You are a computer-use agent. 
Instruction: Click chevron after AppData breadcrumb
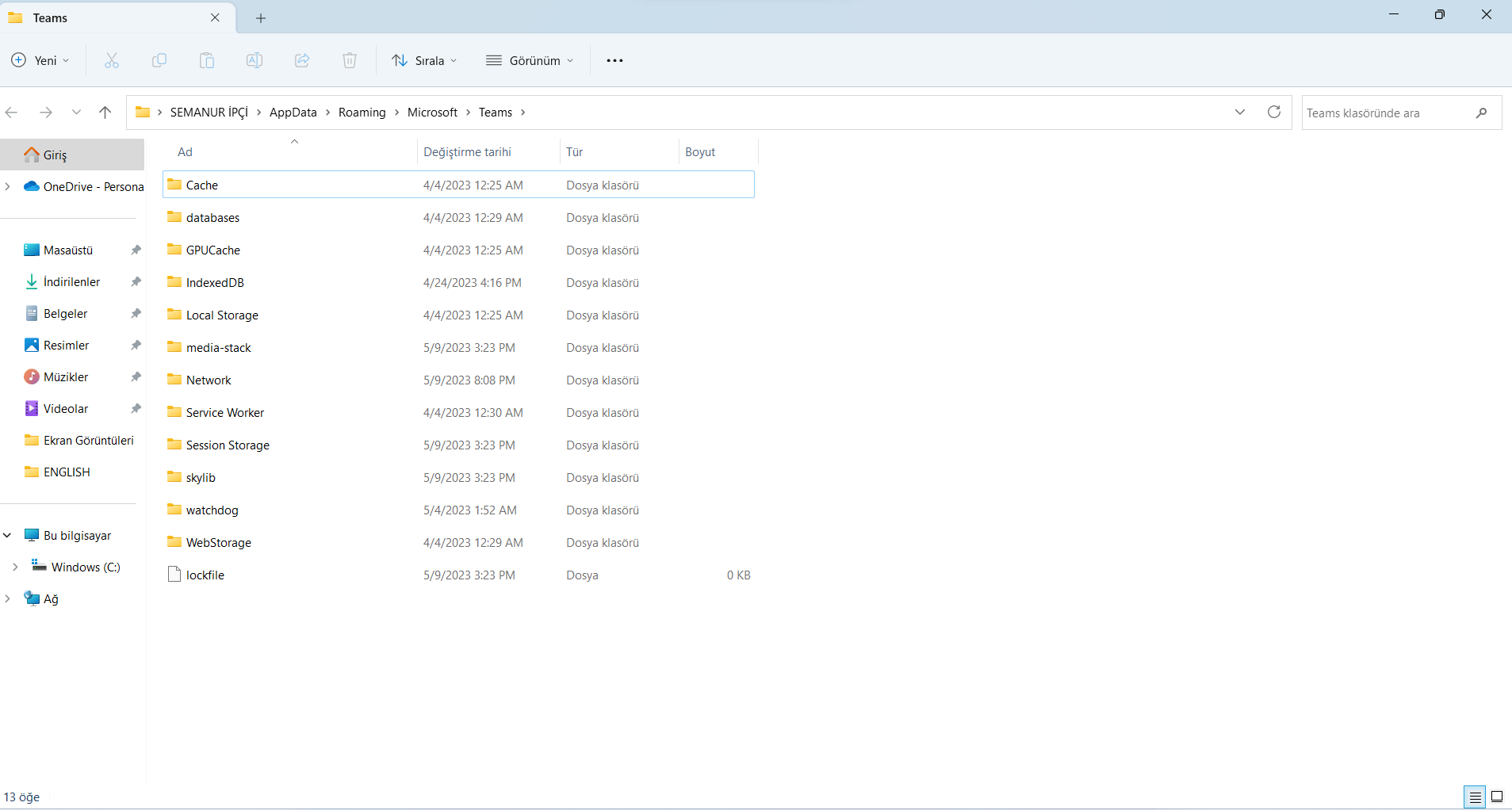327,113
